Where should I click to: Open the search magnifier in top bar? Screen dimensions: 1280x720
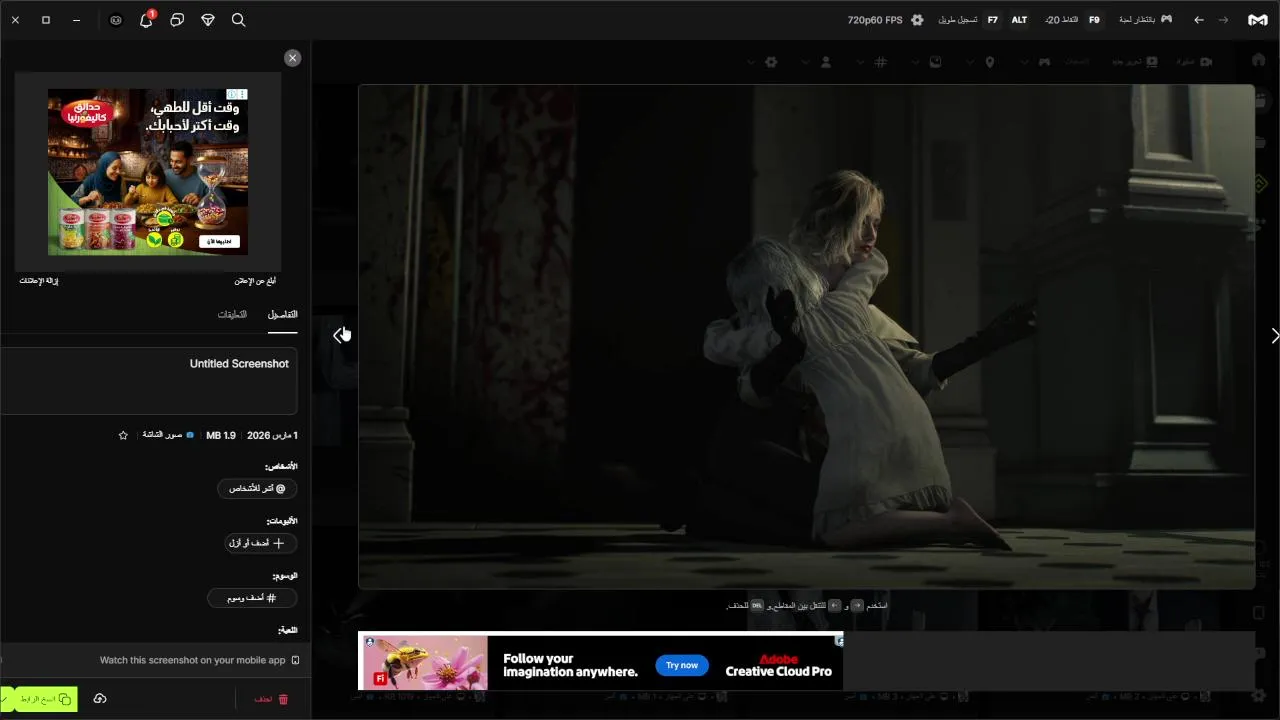238,20
